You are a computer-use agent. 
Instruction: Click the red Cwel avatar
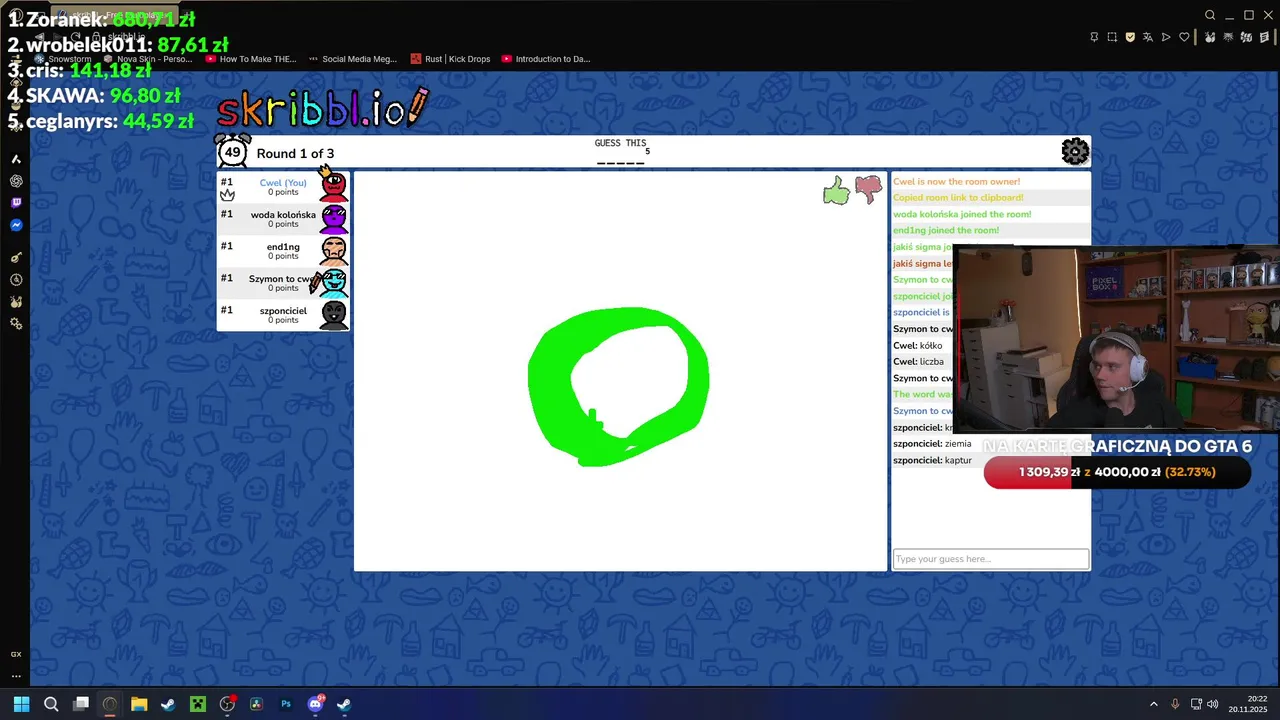coord(334,187)
